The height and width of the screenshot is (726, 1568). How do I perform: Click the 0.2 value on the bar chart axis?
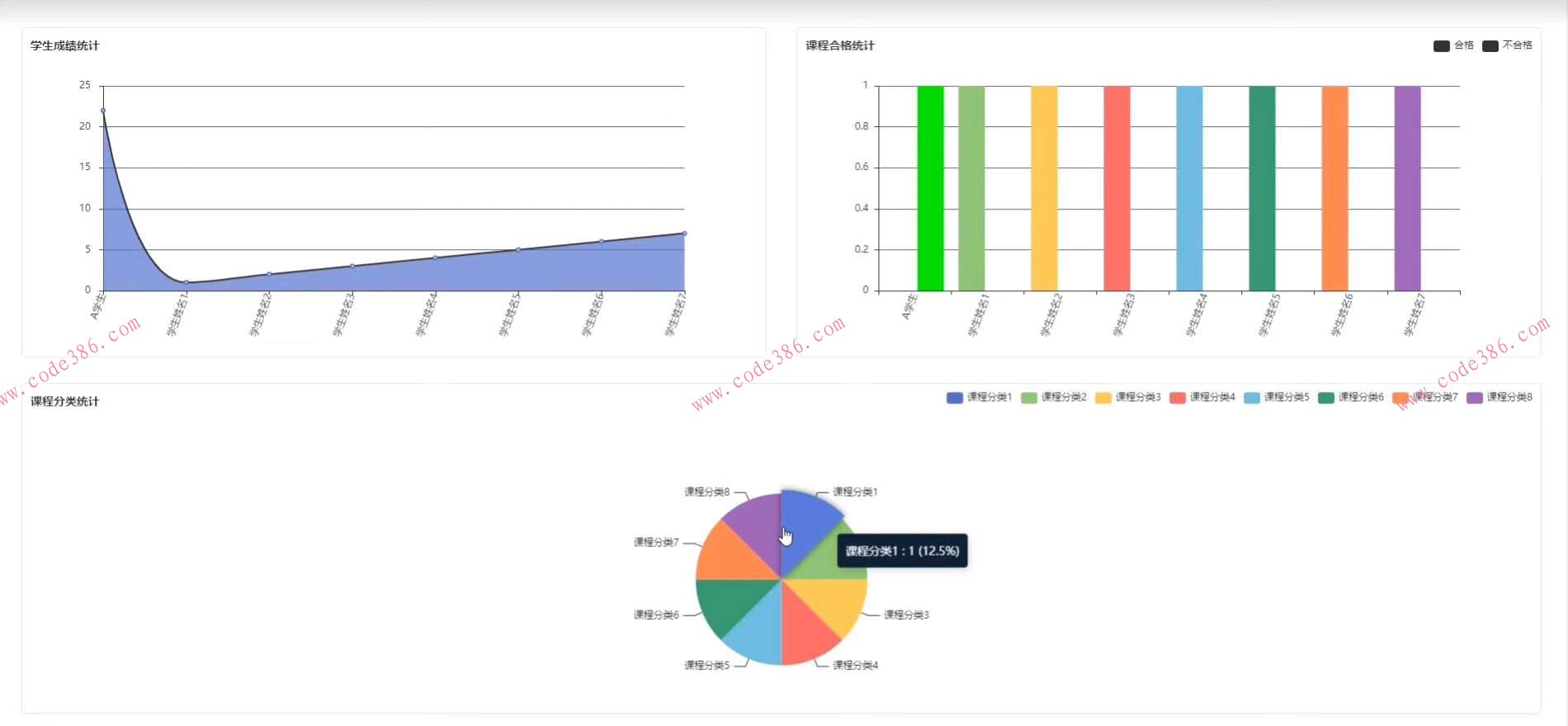coord(862,249)
